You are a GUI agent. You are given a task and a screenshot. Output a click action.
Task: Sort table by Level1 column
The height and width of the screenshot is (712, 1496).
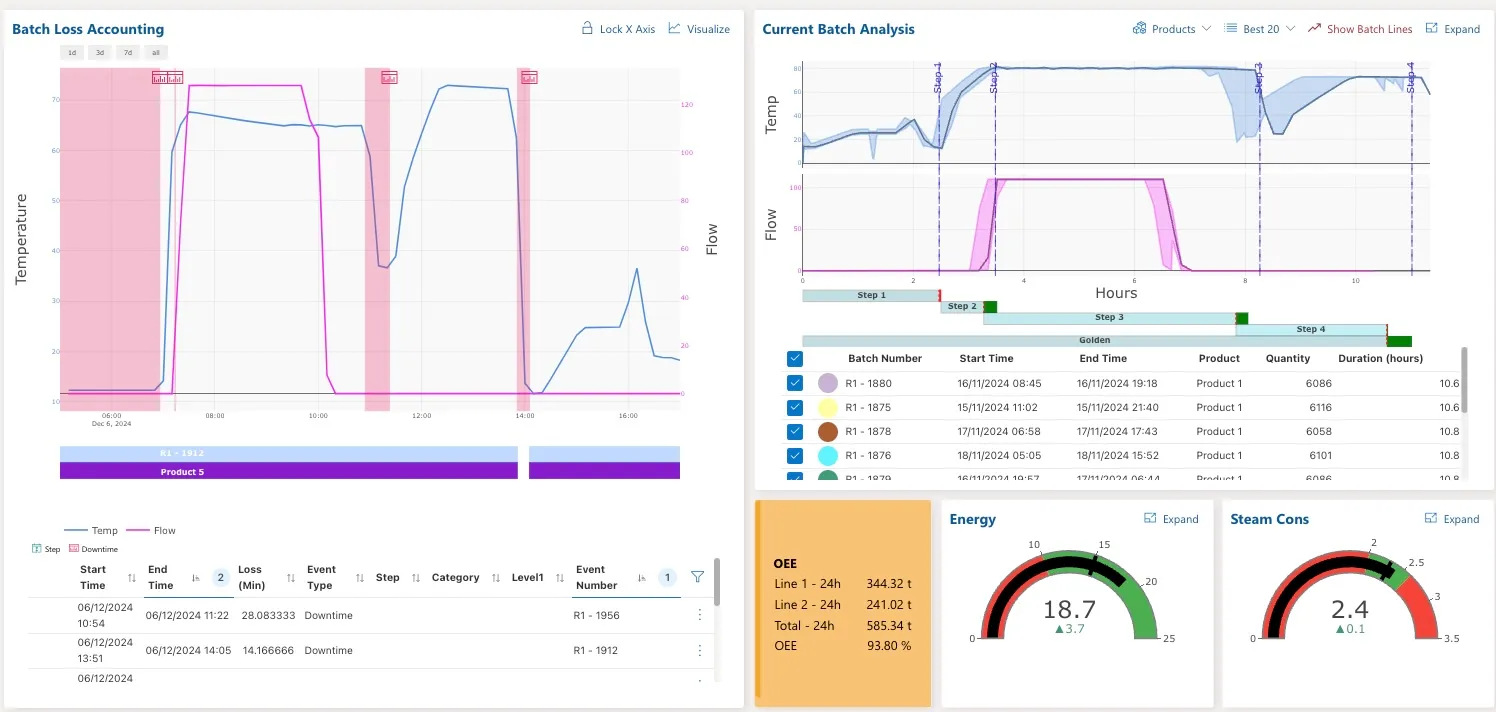(x=560, y=578)
